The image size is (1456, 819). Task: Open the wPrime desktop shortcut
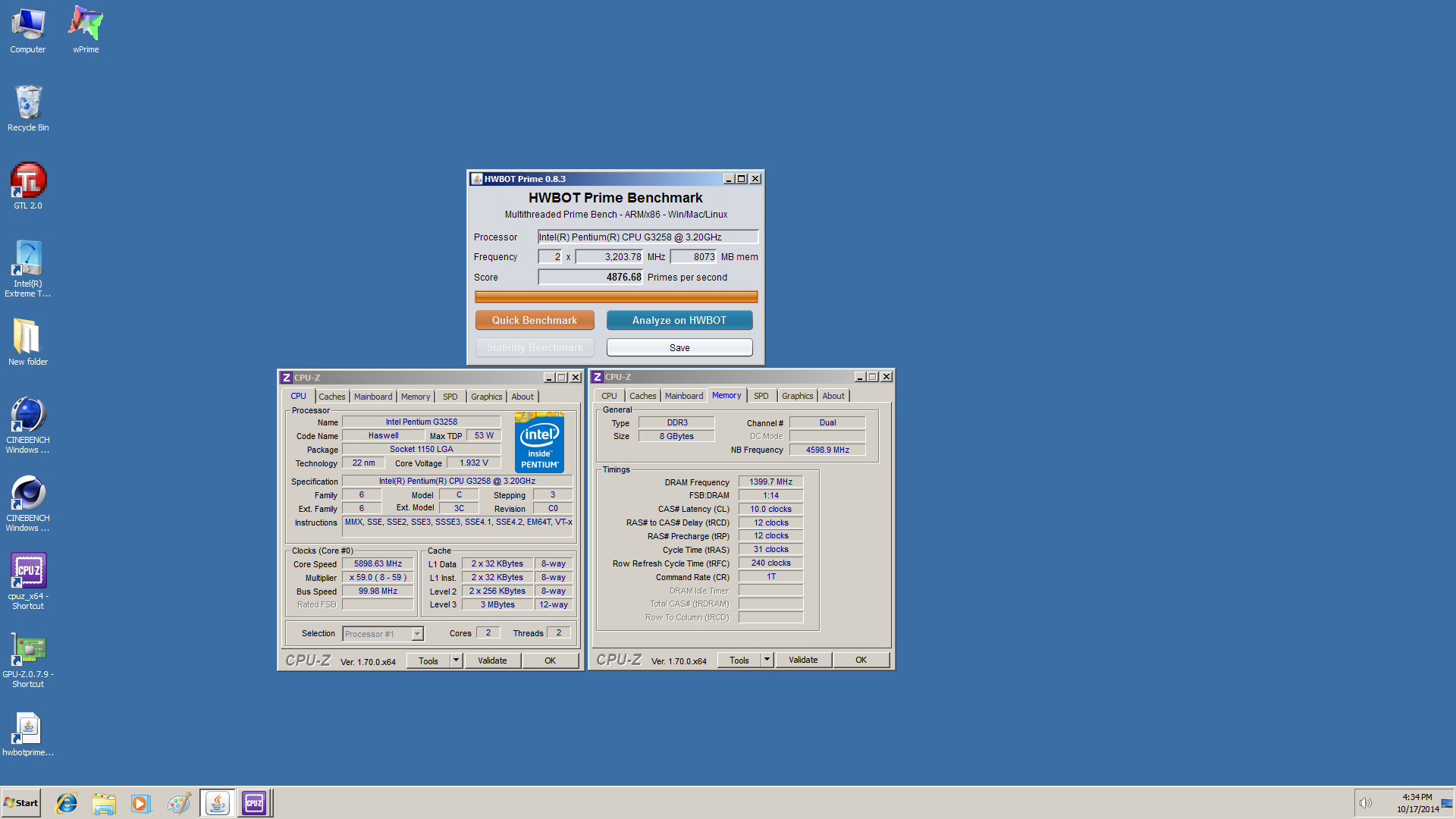86,30
